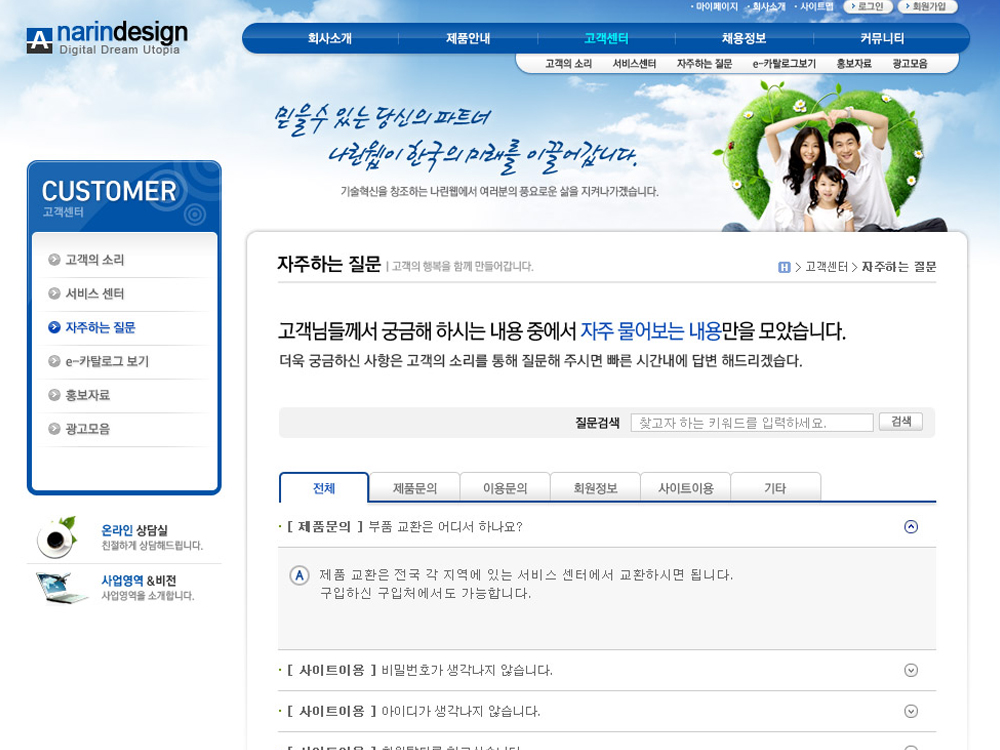1000x750 pixels.
Task: Switch to the 제품문의 tab
Action: pos(414,488)
